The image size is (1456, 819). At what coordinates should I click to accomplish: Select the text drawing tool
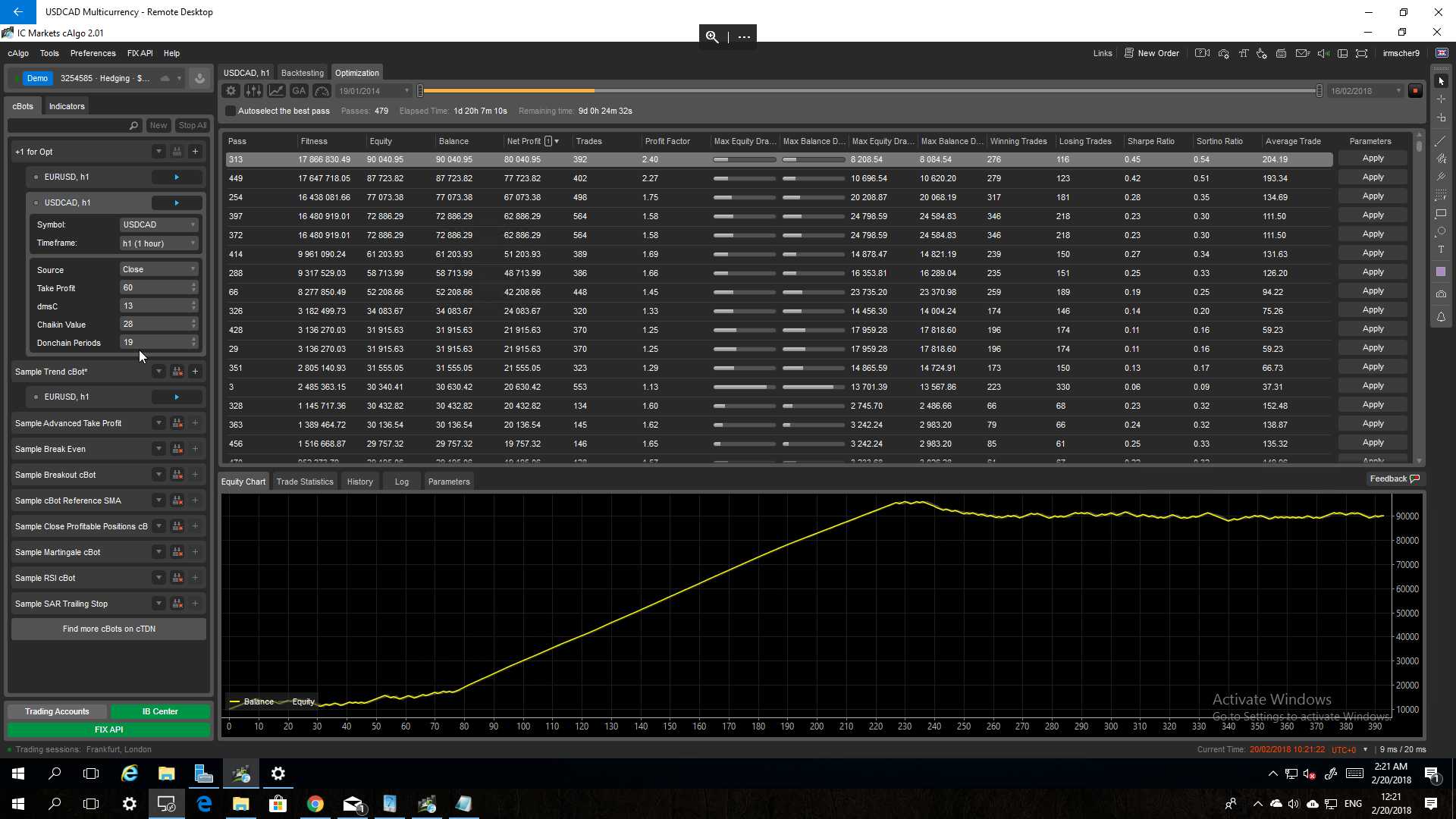click(1441, 249)
